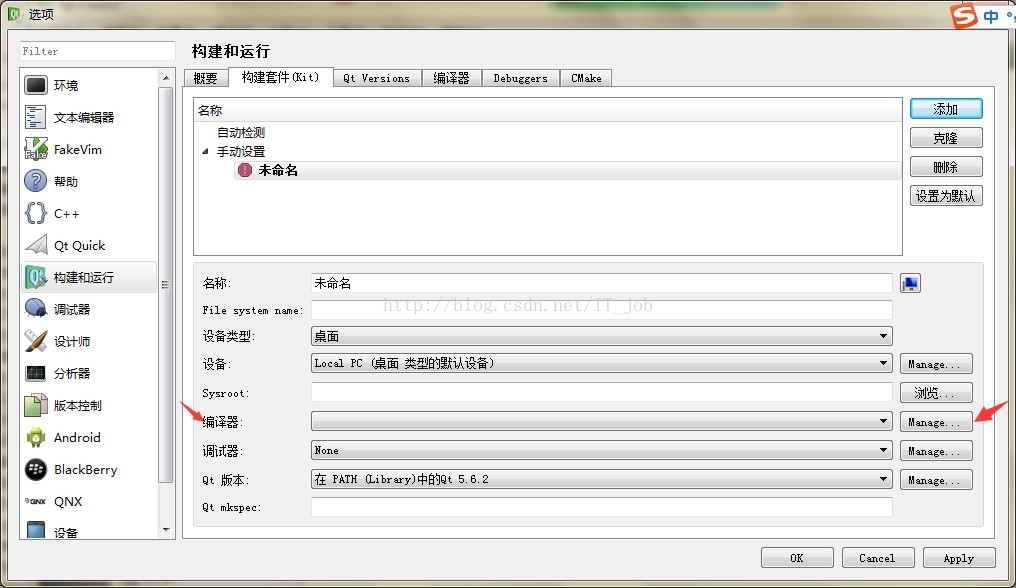The image size is (1016, 588).
Task: Open the 设备 dropdown showing Local PC
Action: click(601, 363)
